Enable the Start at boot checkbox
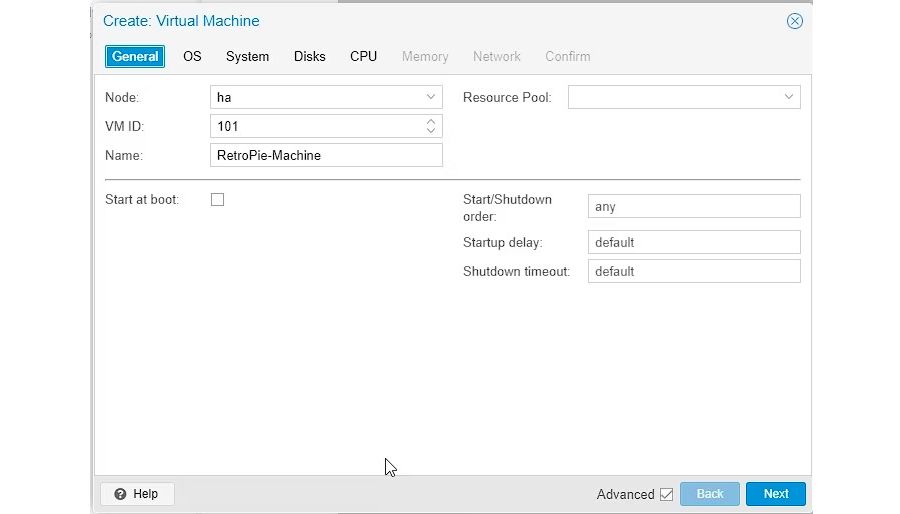This screenshot has height=514, width=900. click(x=217, y=200)
